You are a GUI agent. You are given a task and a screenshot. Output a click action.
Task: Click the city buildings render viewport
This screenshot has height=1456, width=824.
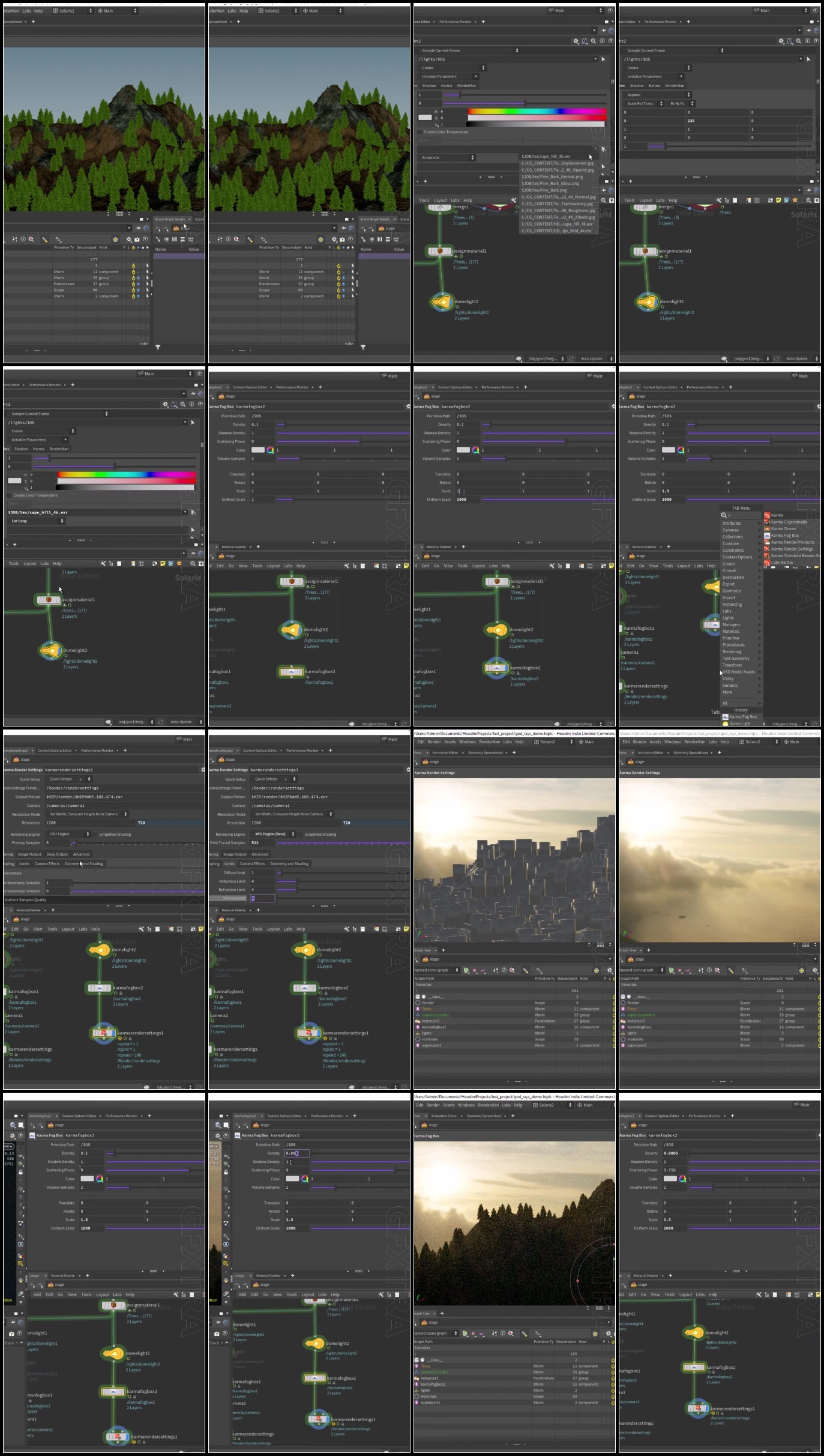tap(514, 860)
